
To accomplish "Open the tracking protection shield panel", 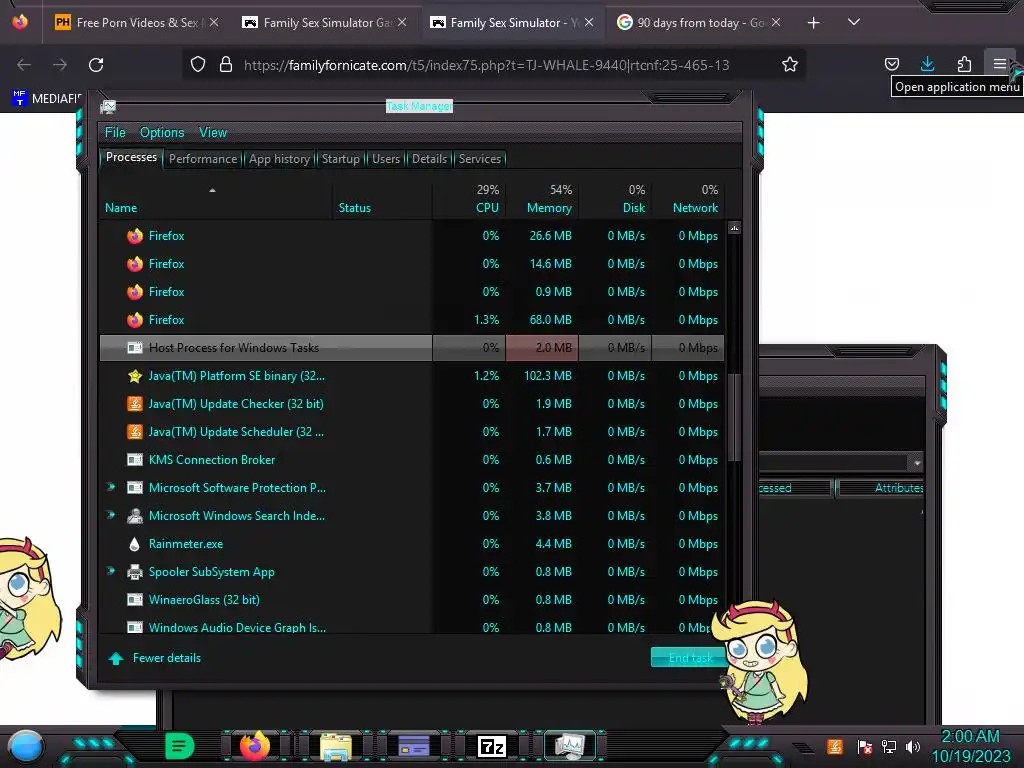I will [198, 64].
